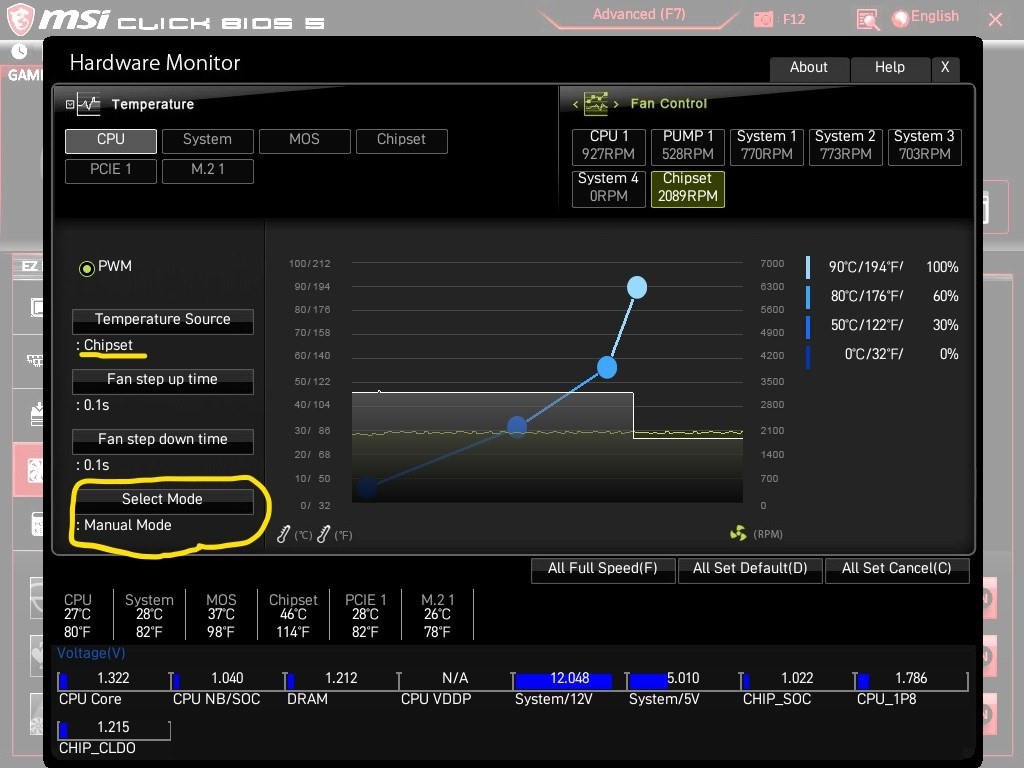
Task: Open the Select Mode dropdown
Action: coord(162,500)
